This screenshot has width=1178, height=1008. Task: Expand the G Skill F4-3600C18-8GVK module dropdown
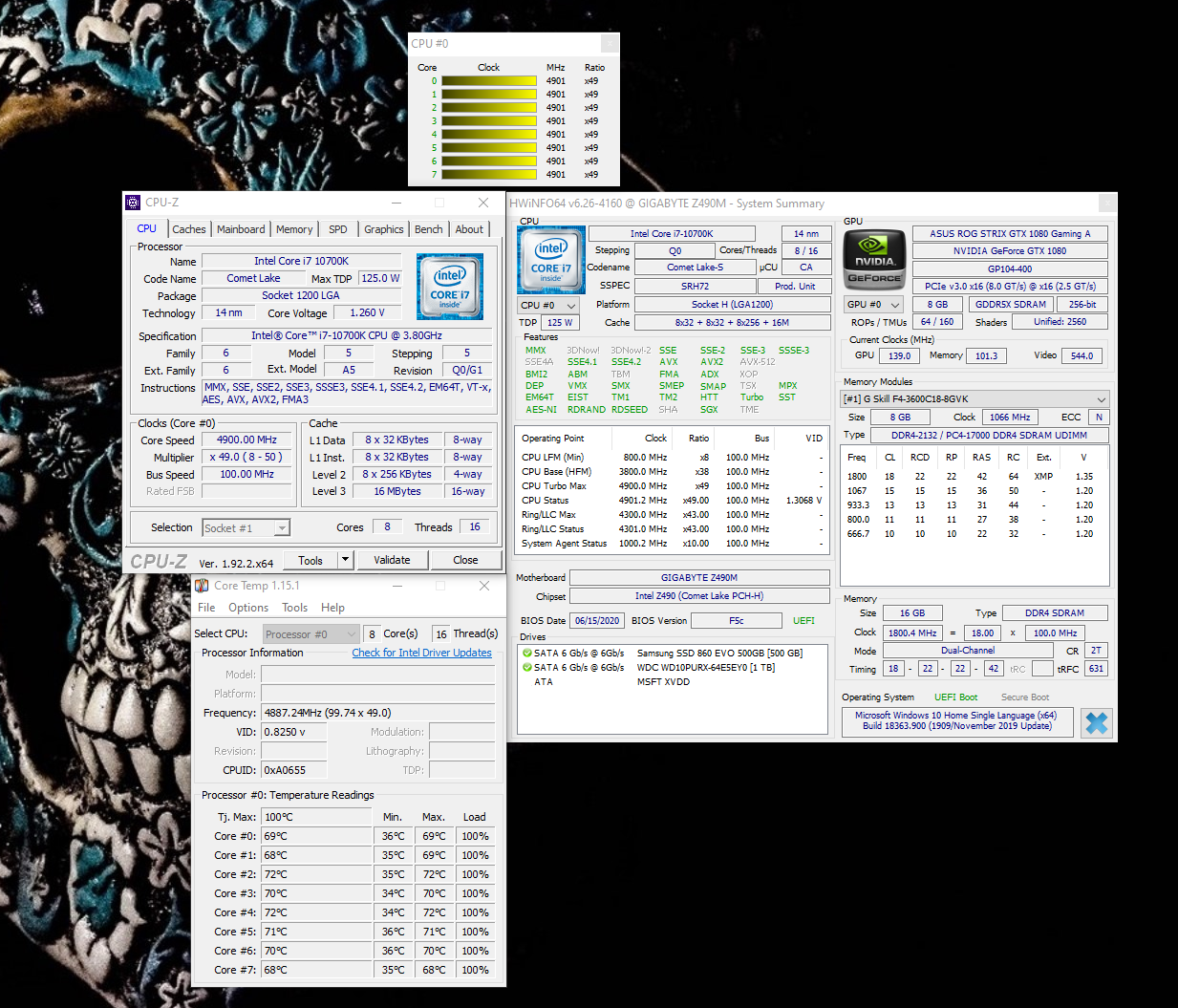(x=975, y=399)
